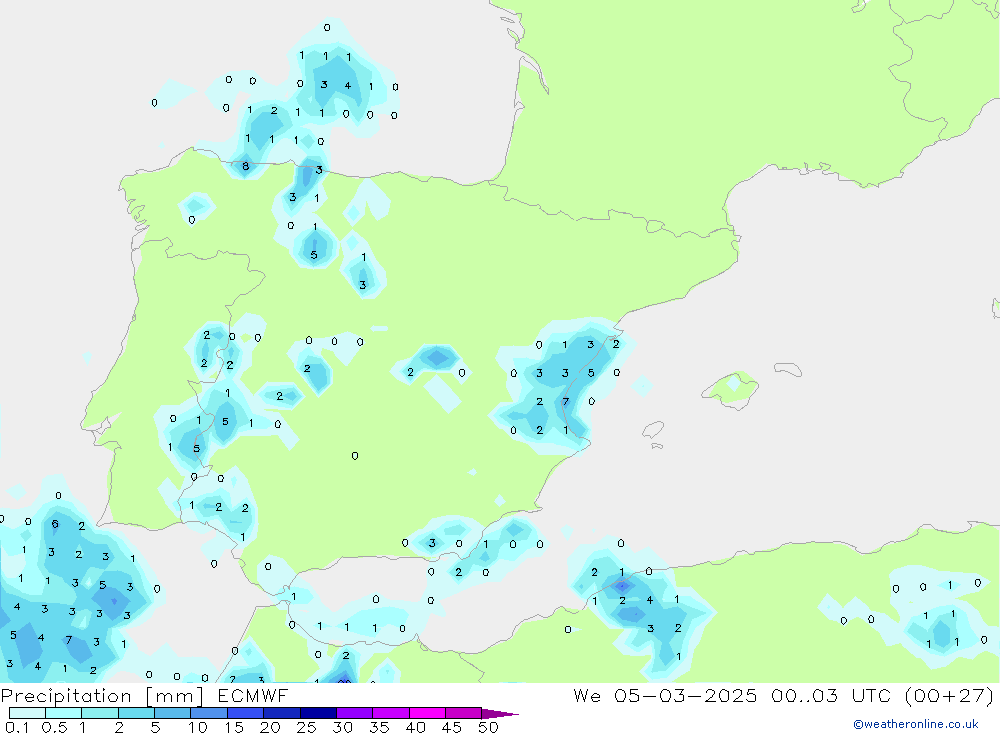Click the lightest cyan 0.1–0.5 legend swatch
Viewport: 1000px width, 733px height.
coord(27,713)
